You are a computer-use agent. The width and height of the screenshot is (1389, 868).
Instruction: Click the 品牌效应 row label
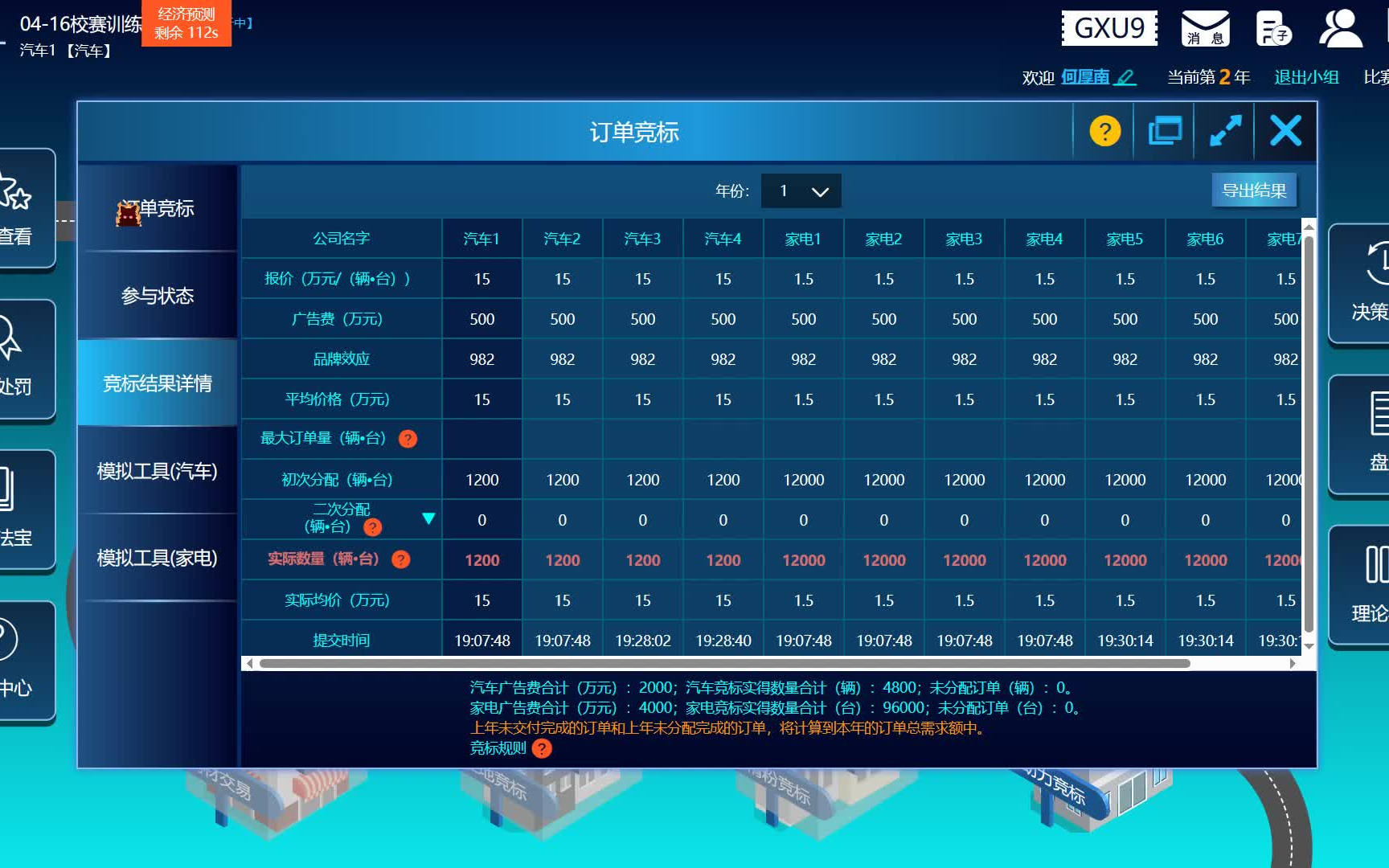point(342,359)
